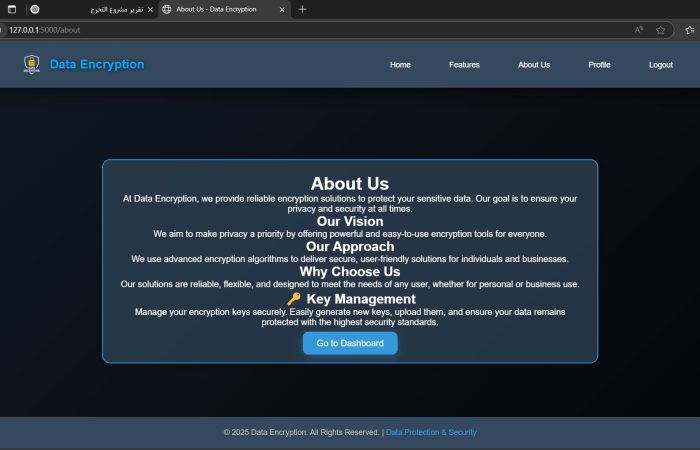Open the browser tab actions menu icon
The height and width of the screenshot is (450, 700).
click(x=12, y=9)
